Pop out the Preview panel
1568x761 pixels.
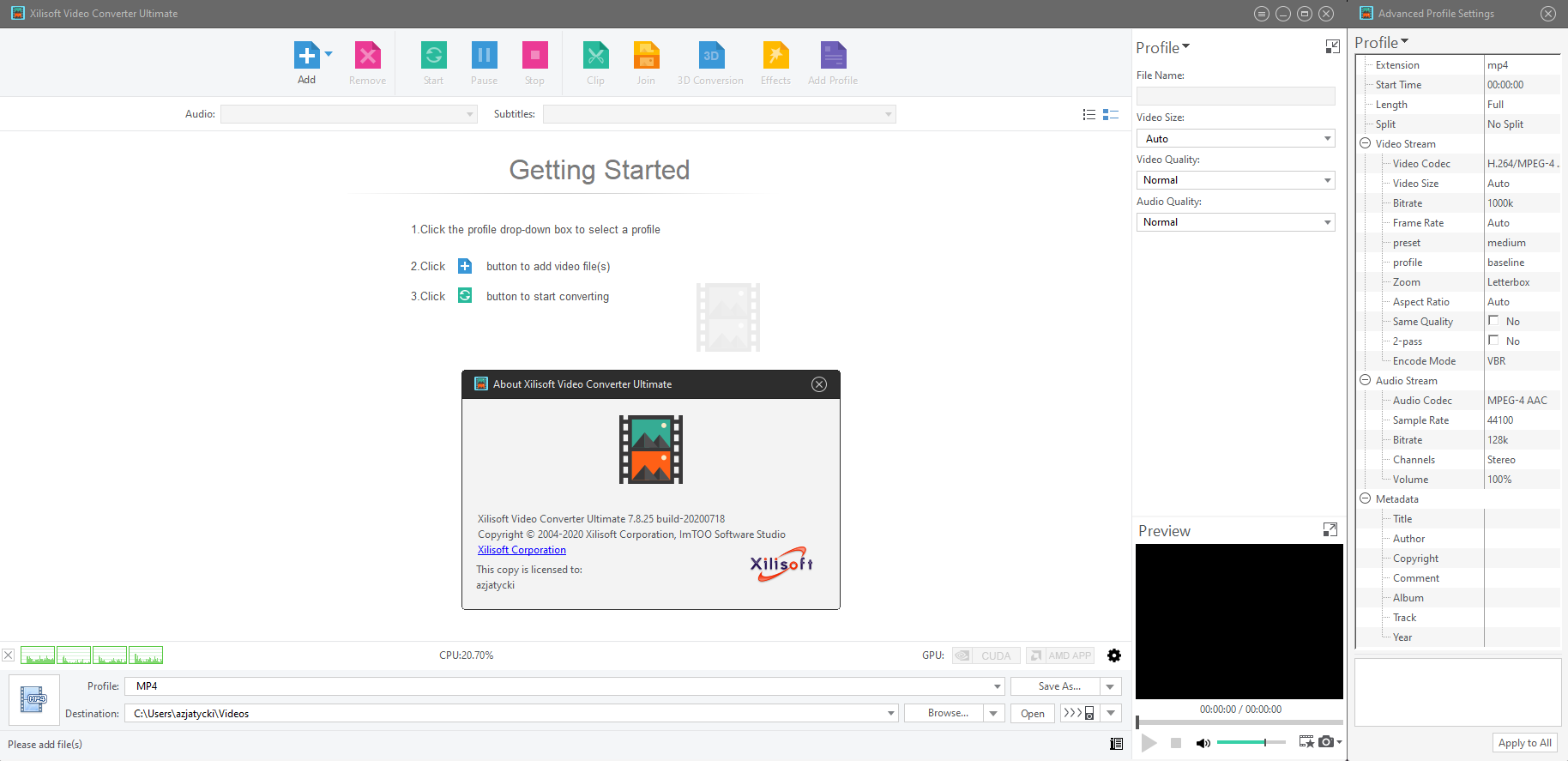pos(1330,530)
